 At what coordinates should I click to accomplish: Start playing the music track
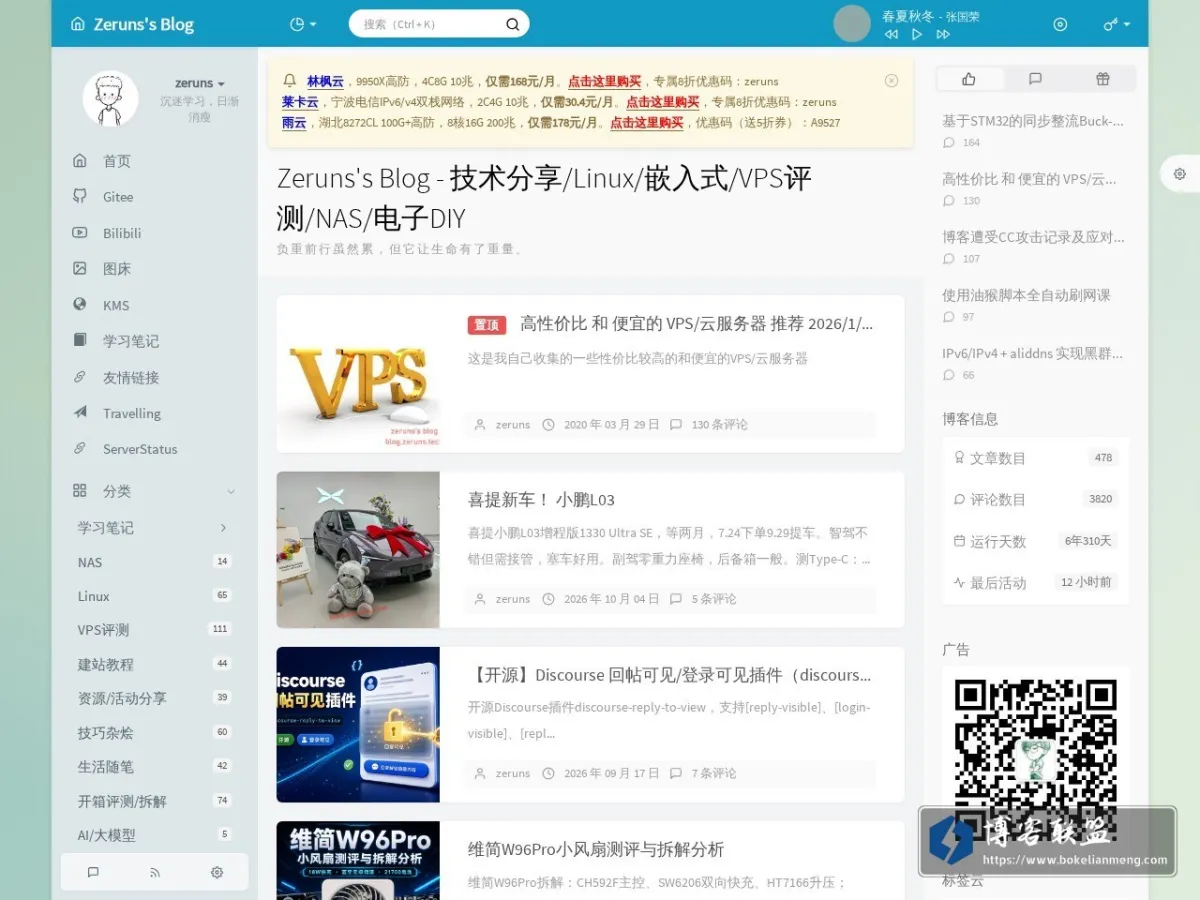[917, 34]
